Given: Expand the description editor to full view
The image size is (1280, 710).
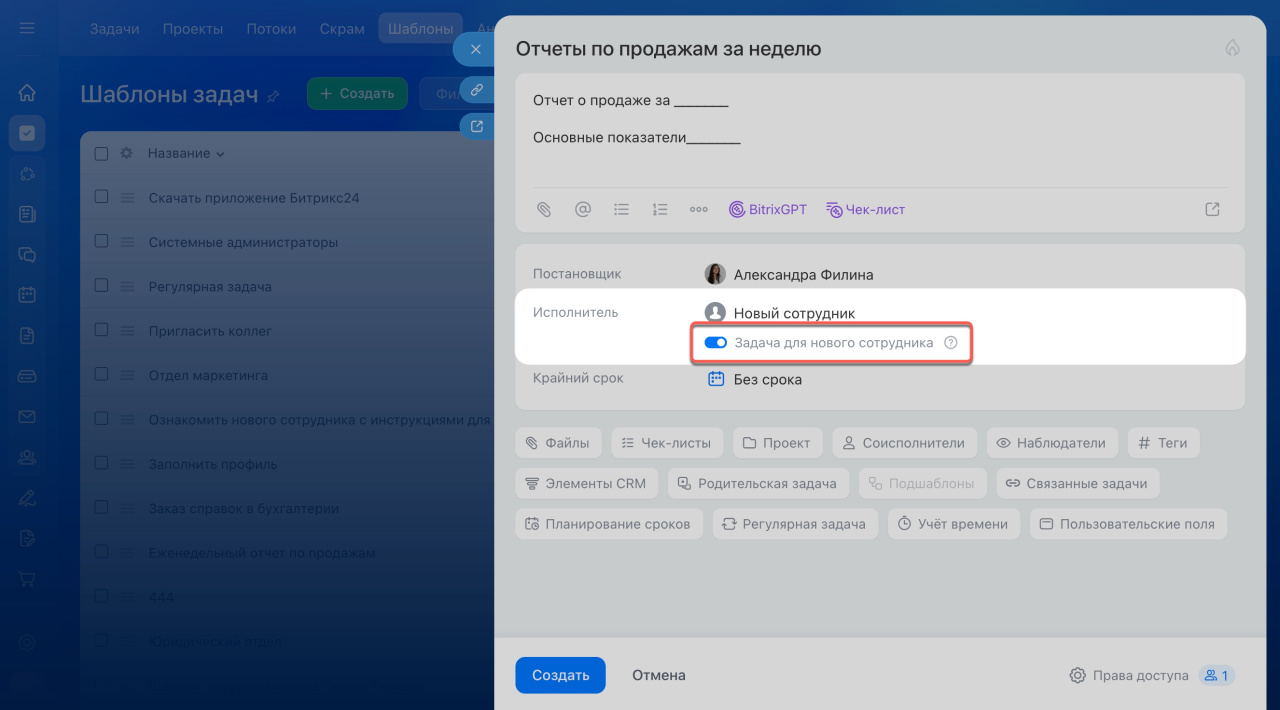Looking at the screenshot, I should (x=1212, y=209).
